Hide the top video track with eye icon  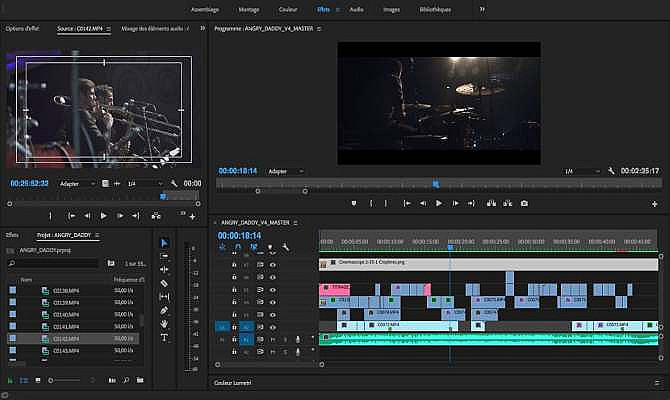pyautogui.click(x=272, y=264)
